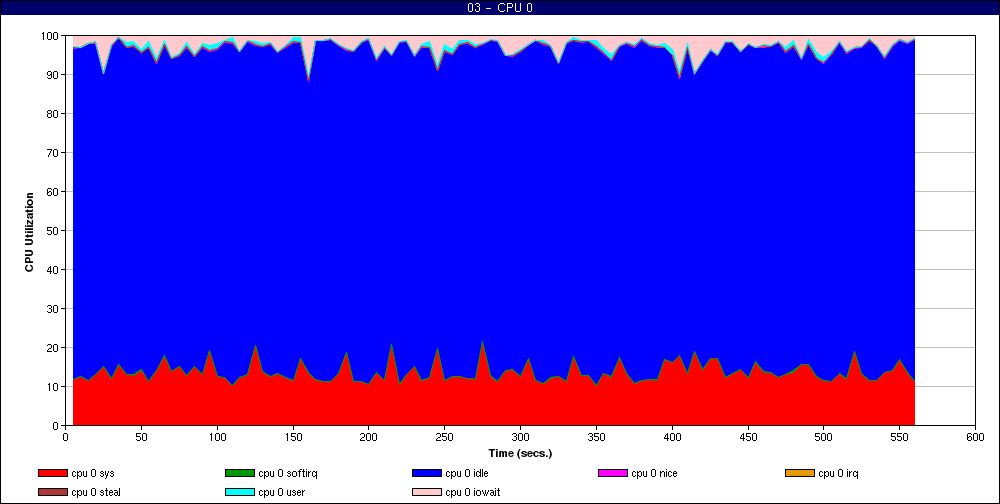Click the 90 tick on the y-axis
1000x504 pixels.
click(x=54, y=75)
